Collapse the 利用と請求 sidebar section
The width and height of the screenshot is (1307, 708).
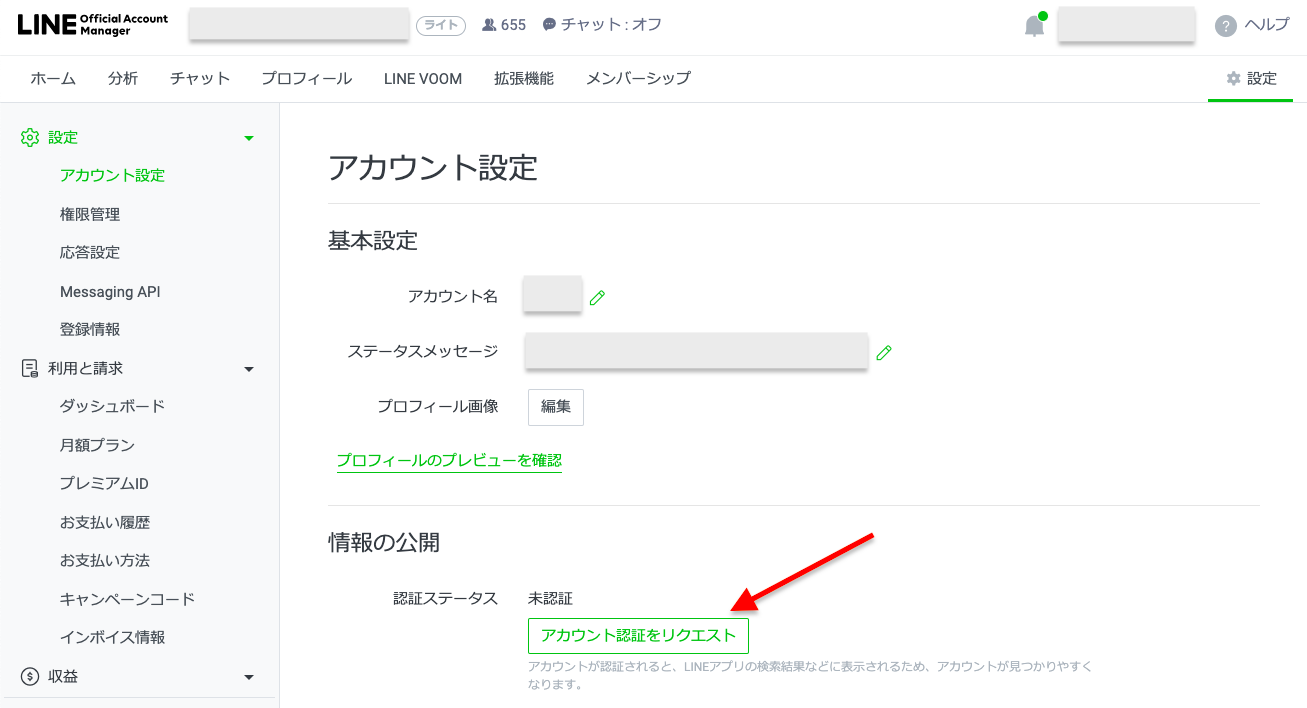coord(249,369)
